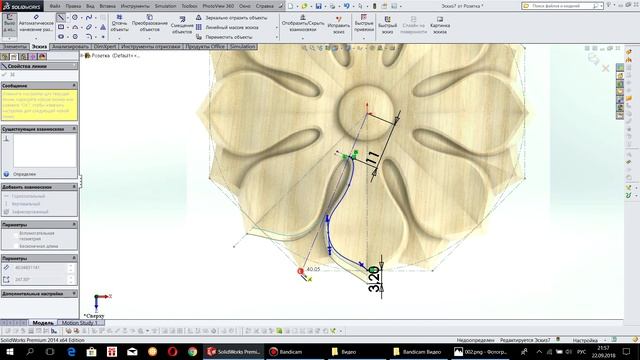Screen dimensions: 640x360
Task: Toggle Бесконечная длина checkbox
Action: pos(16,246)
